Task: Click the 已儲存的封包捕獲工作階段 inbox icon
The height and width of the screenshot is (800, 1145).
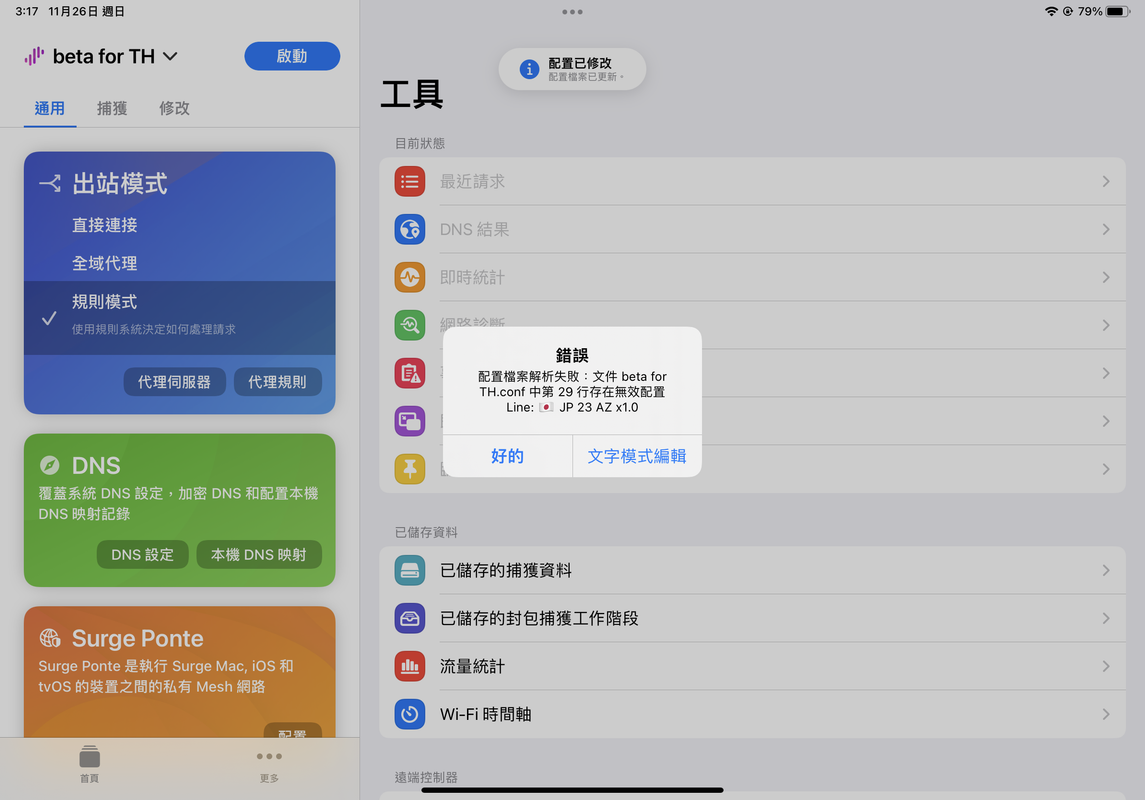Action: point(410,618)
